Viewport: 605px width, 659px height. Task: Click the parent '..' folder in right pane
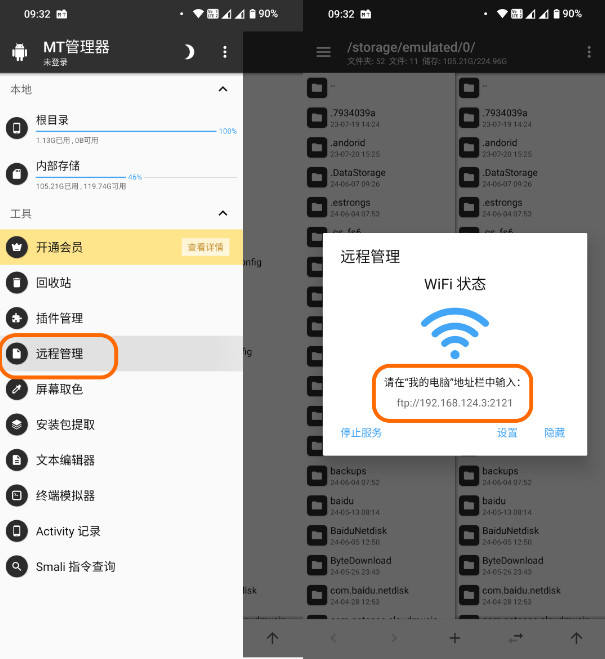(531, 88)
